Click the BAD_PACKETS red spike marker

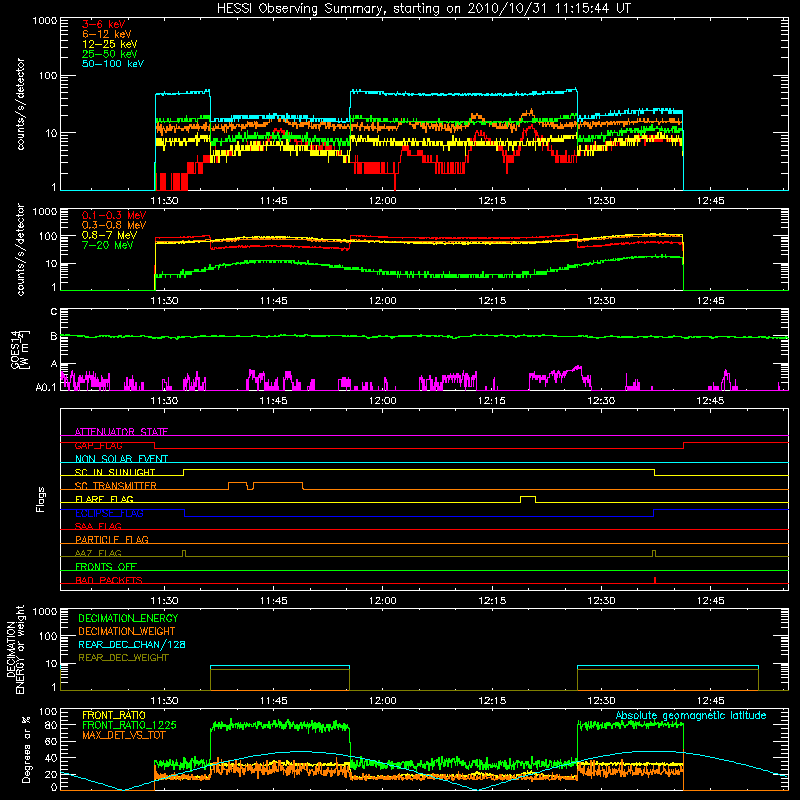tap(655, 580)
